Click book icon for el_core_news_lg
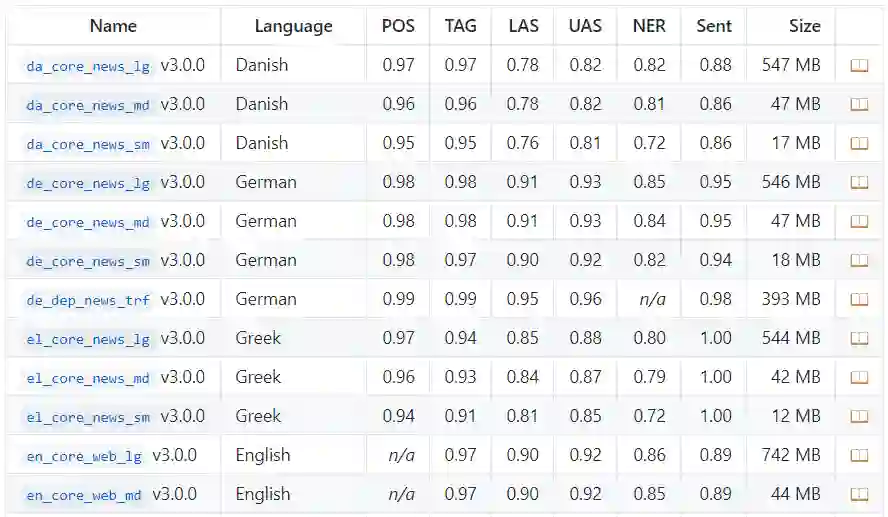 coord(859,339)
